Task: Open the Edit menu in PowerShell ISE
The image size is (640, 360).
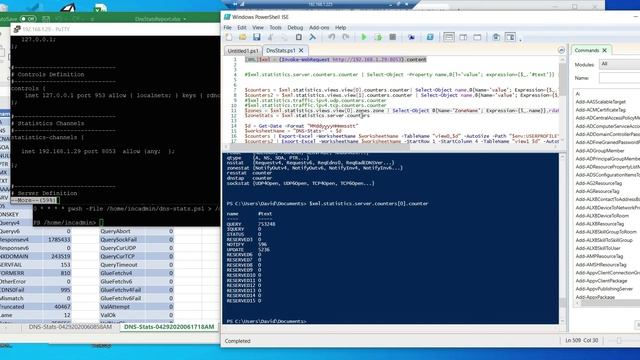Action: [x=242, y=27]
